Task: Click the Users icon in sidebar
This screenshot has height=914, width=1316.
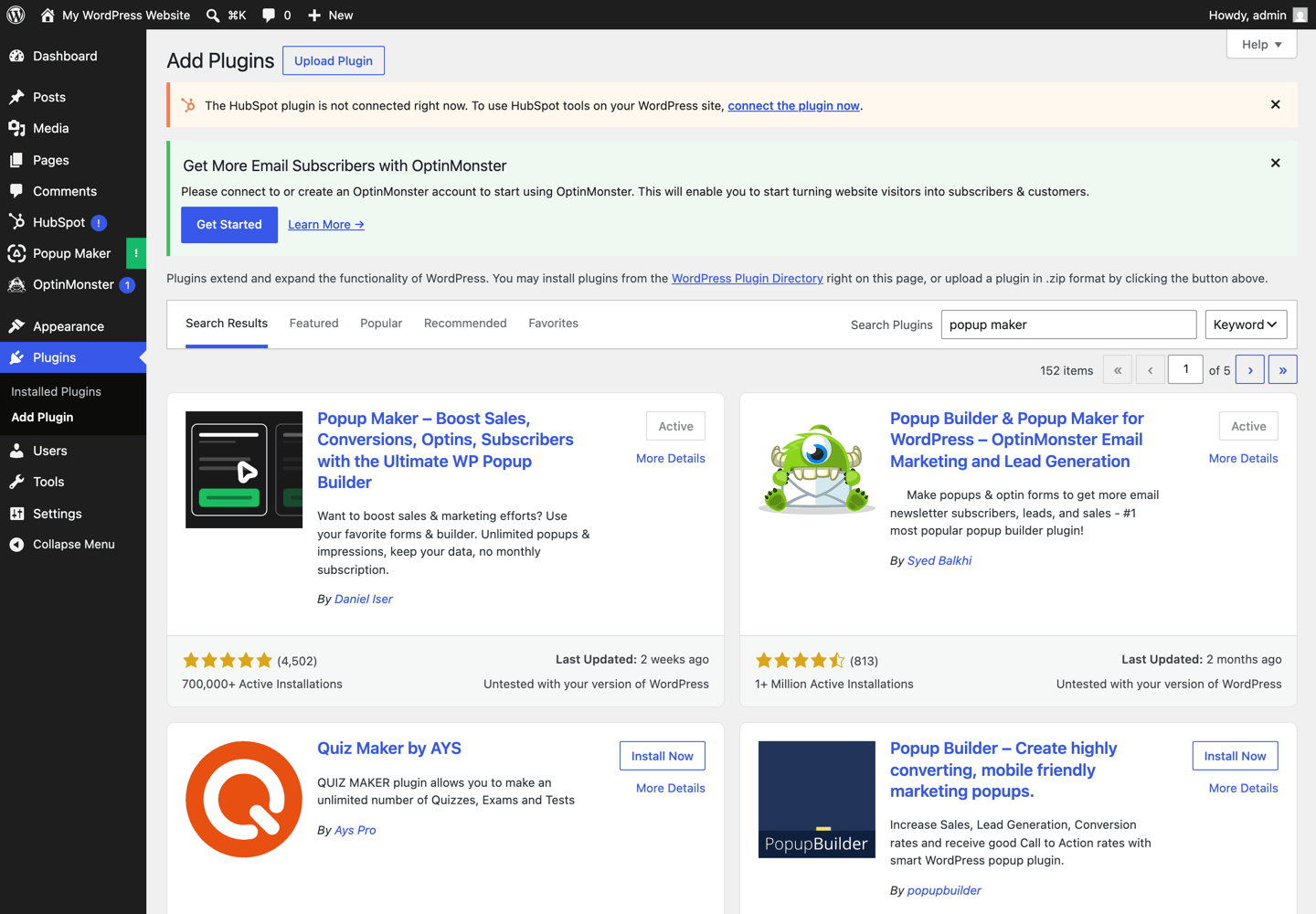Action: click(x=16, y=451)
